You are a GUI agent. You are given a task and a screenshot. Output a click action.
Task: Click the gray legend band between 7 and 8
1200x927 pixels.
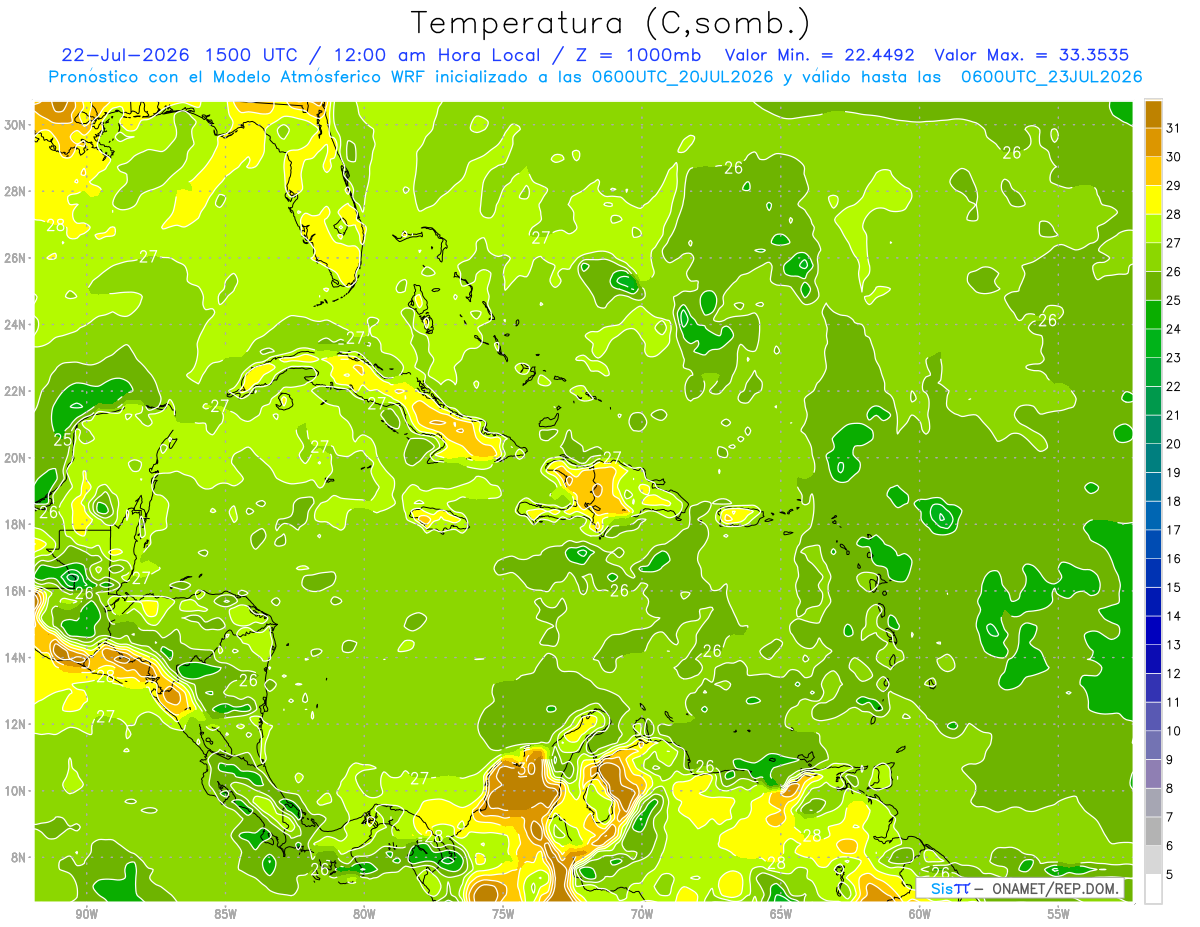pos(1153,802)
